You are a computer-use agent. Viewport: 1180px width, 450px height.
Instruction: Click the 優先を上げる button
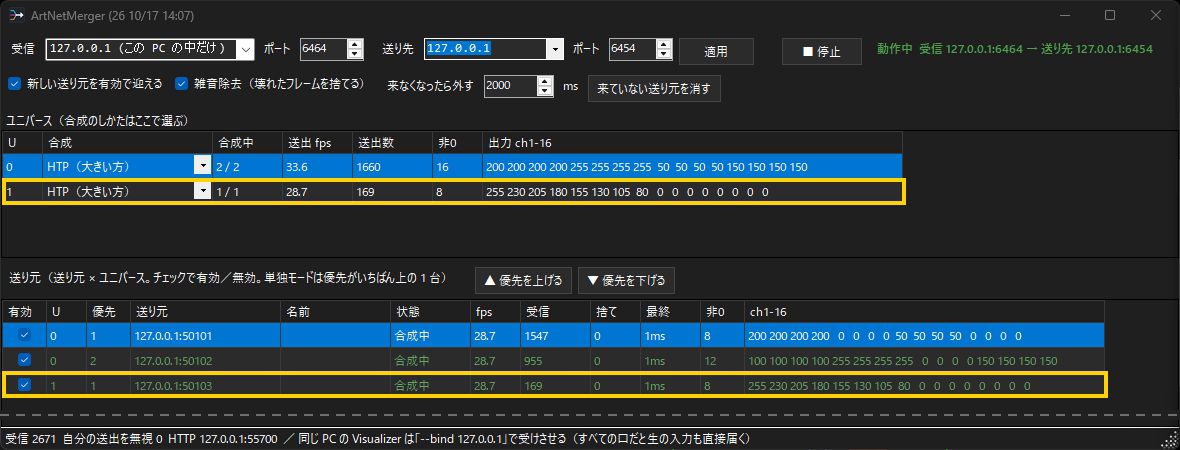(x=523, y=280)
